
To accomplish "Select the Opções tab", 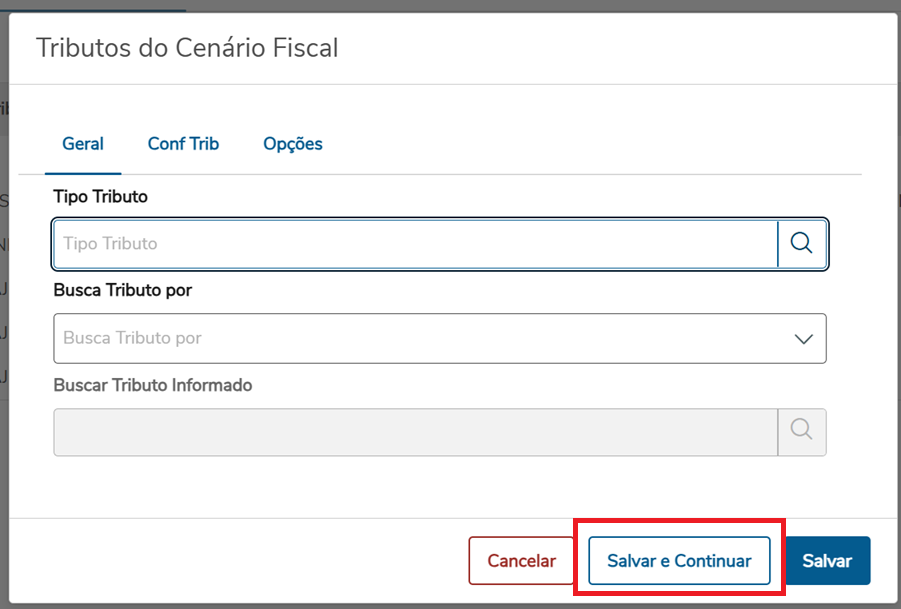I will tap(293, 144).
